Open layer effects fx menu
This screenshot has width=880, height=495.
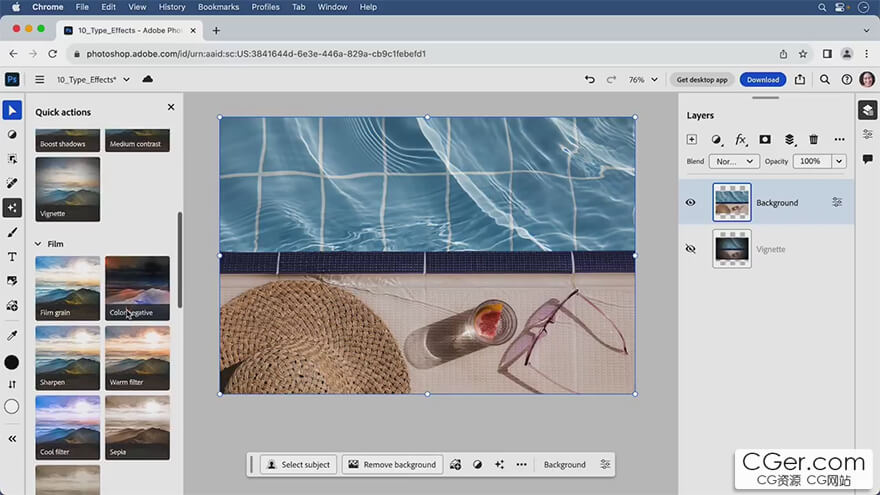click(741, 140)
